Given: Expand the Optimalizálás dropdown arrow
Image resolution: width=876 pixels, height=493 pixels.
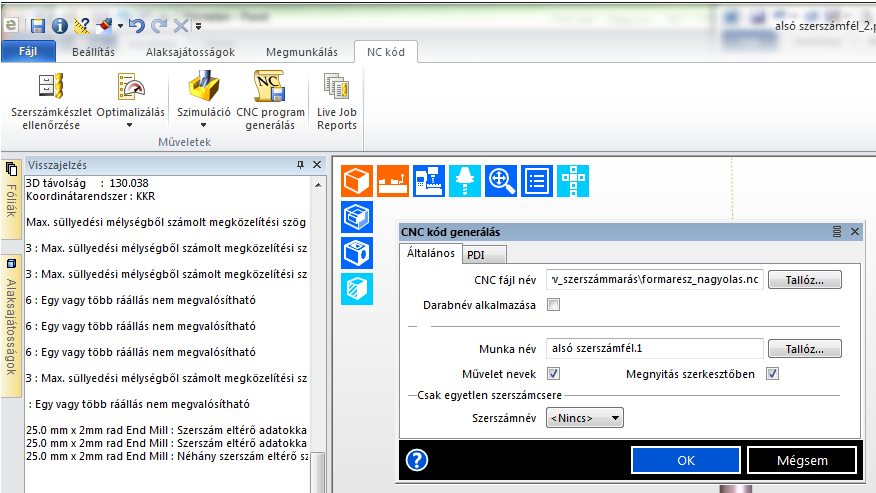Looking at the screenshot, I should tap(130, 125).
